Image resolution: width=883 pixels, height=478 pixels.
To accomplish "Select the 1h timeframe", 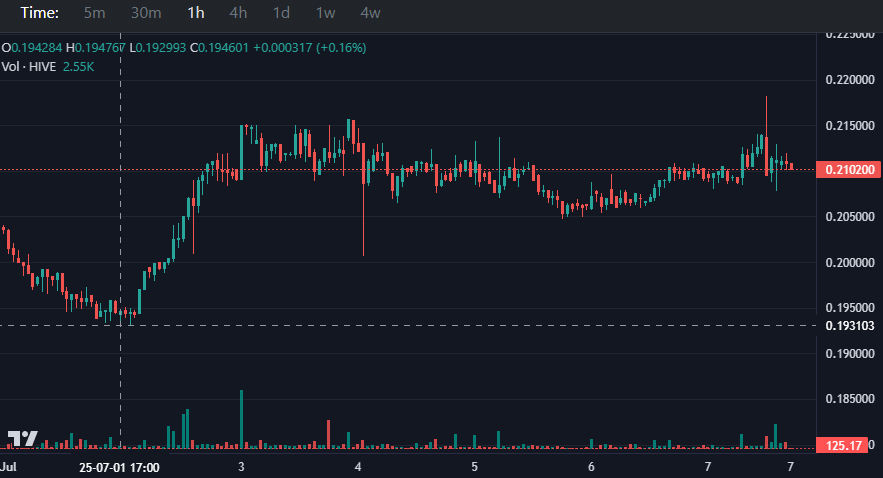I will click(x=195, y=13).
